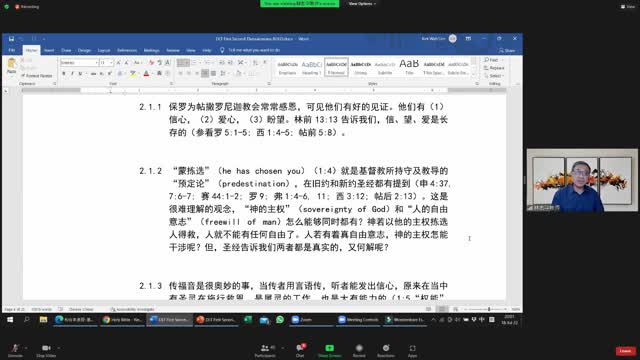Screen dimensions: 640x360
Task: Click the Decrease Indent icon
Action: [x=222, y=62]
